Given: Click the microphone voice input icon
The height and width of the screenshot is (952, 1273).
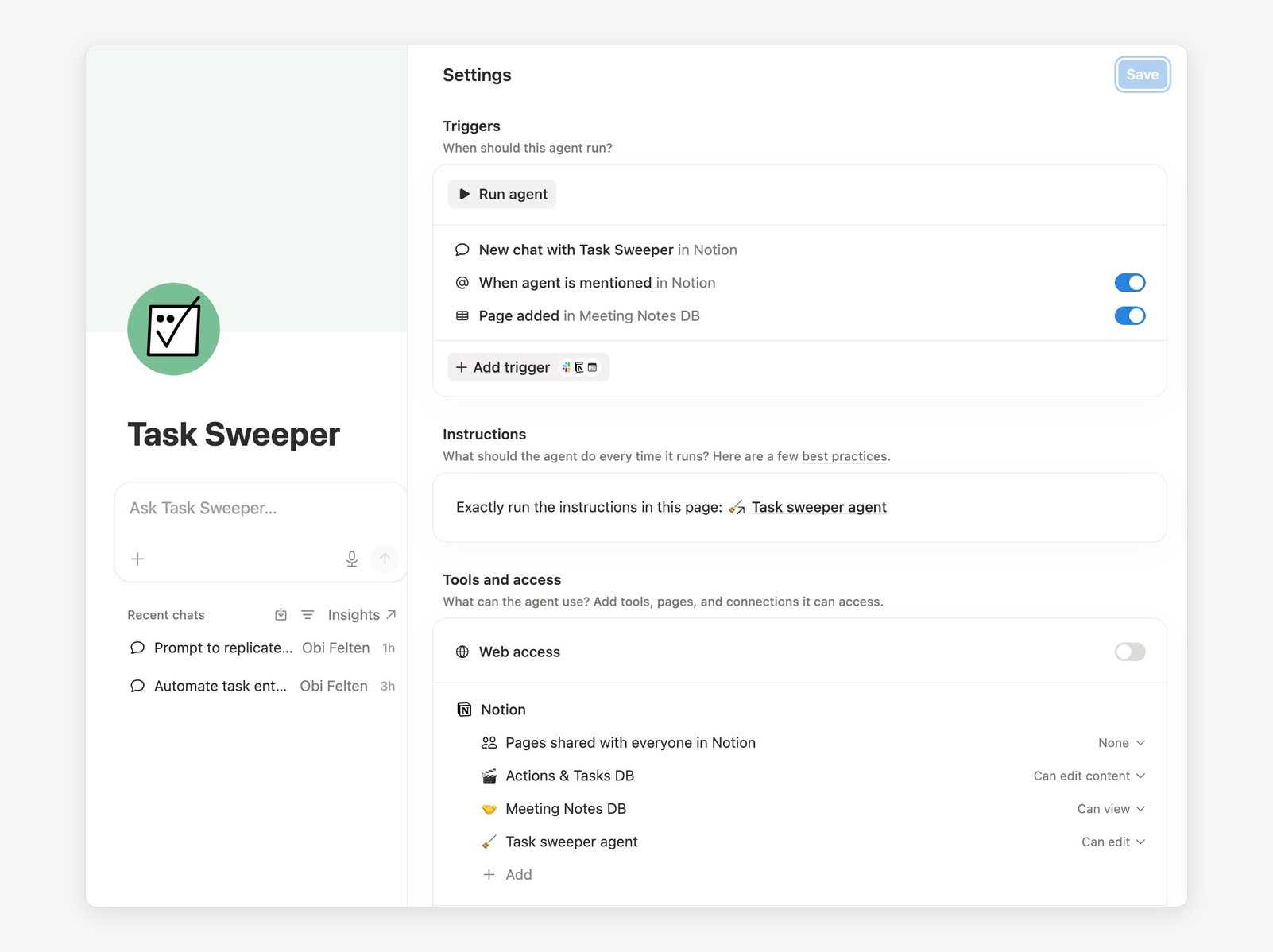Looking at the screenshot, I should click(352, 559).
